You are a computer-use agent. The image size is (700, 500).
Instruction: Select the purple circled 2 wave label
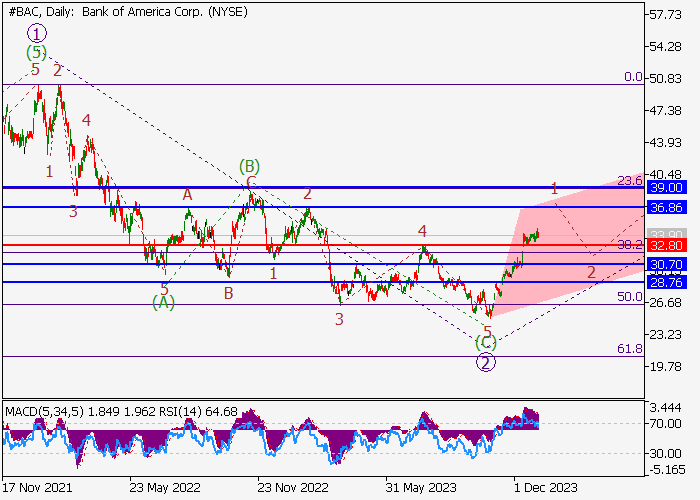point(486,362)
